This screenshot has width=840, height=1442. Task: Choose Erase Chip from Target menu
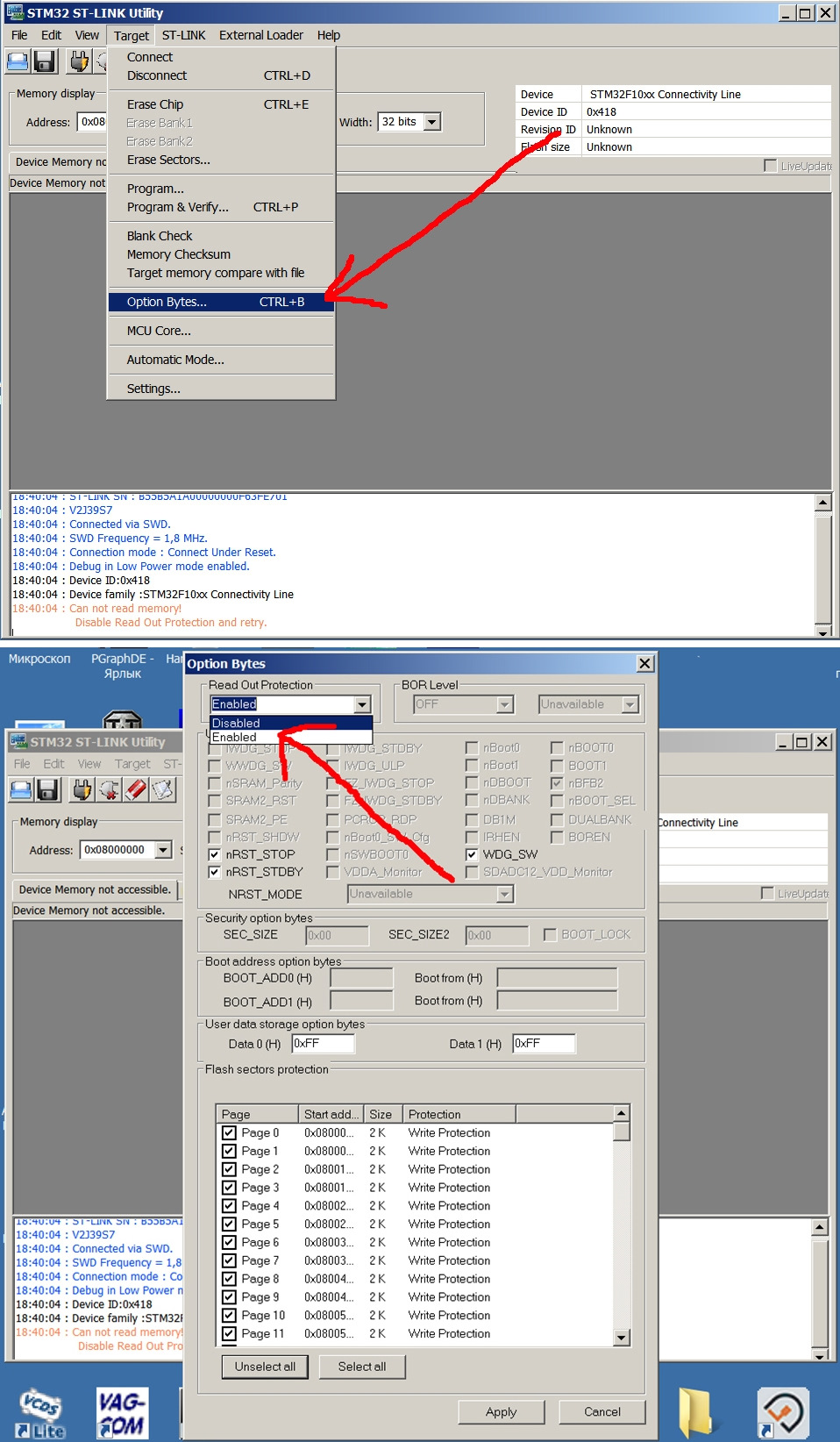tap(221, 104)
